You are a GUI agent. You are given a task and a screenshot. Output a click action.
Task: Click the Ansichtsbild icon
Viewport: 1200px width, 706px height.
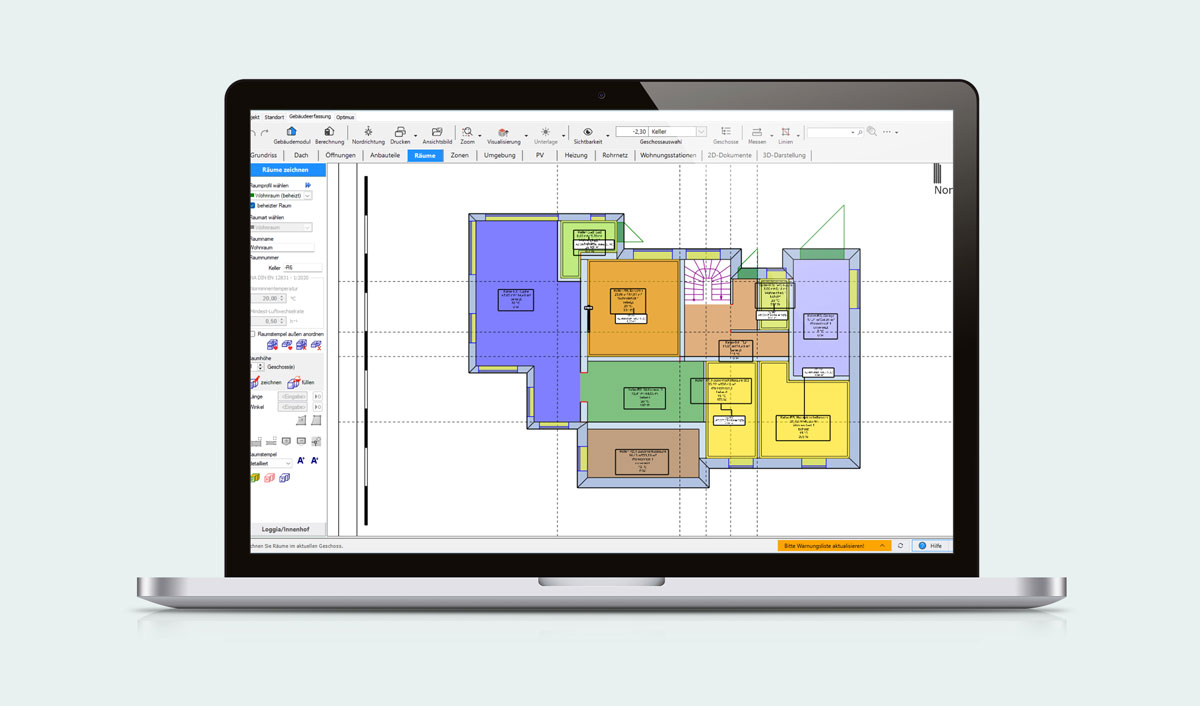coord(437,132)
